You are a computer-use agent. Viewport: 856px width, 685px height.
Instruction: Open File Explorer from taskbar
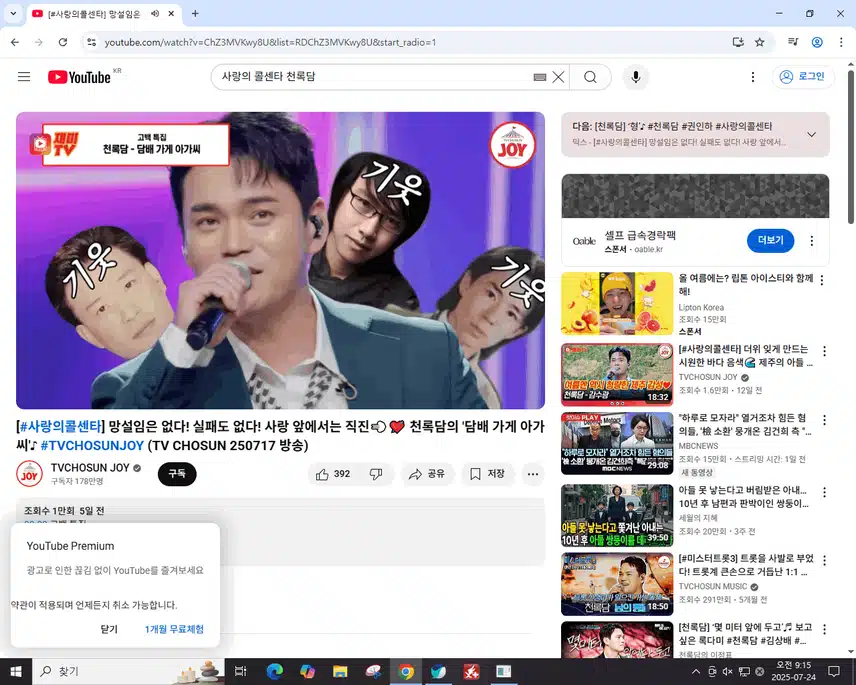(340, 671)
